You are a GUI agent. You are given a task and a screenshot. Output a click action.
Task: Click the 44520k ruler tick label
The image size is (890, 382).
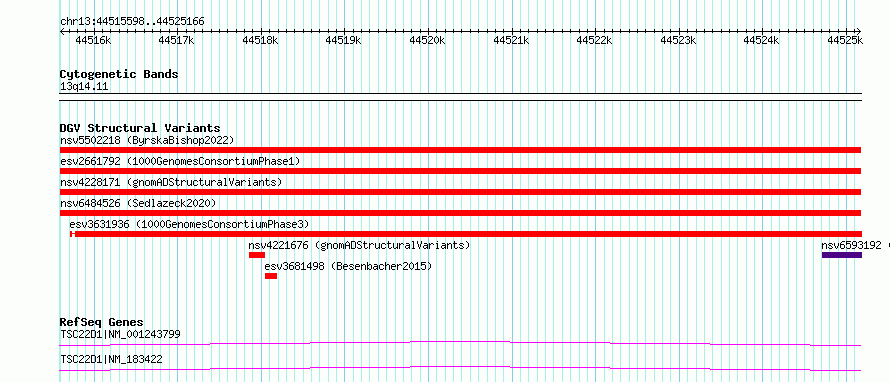click(427, 40)
